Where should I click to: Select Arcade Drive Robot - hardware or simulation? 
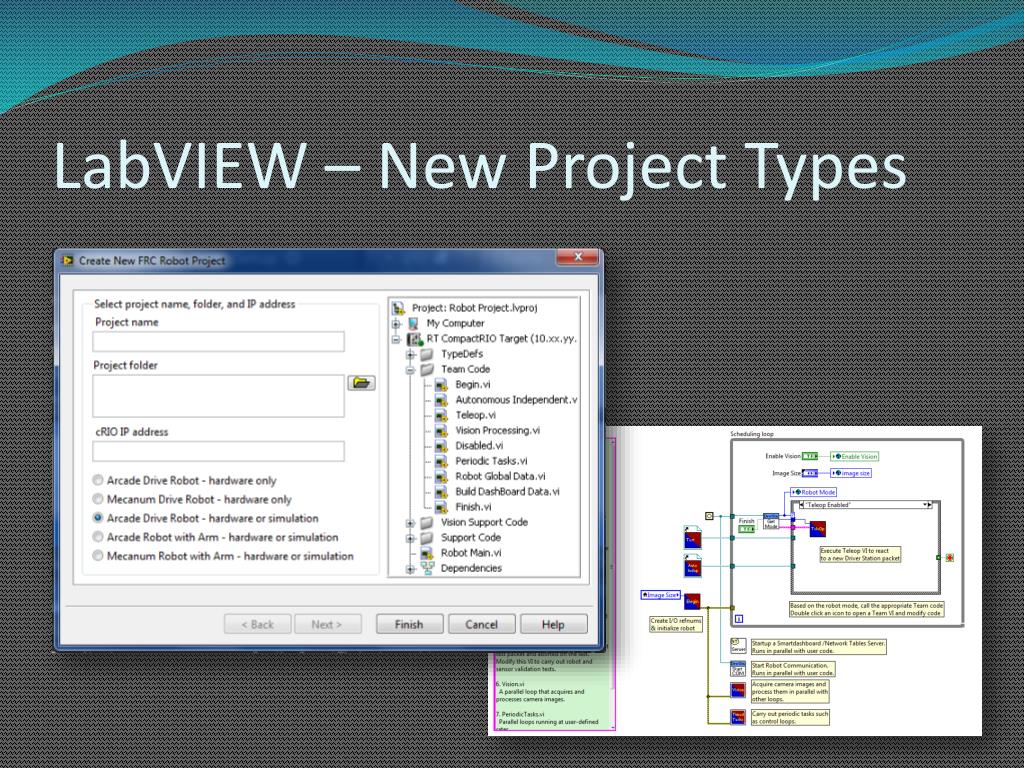tap(98, 519)
